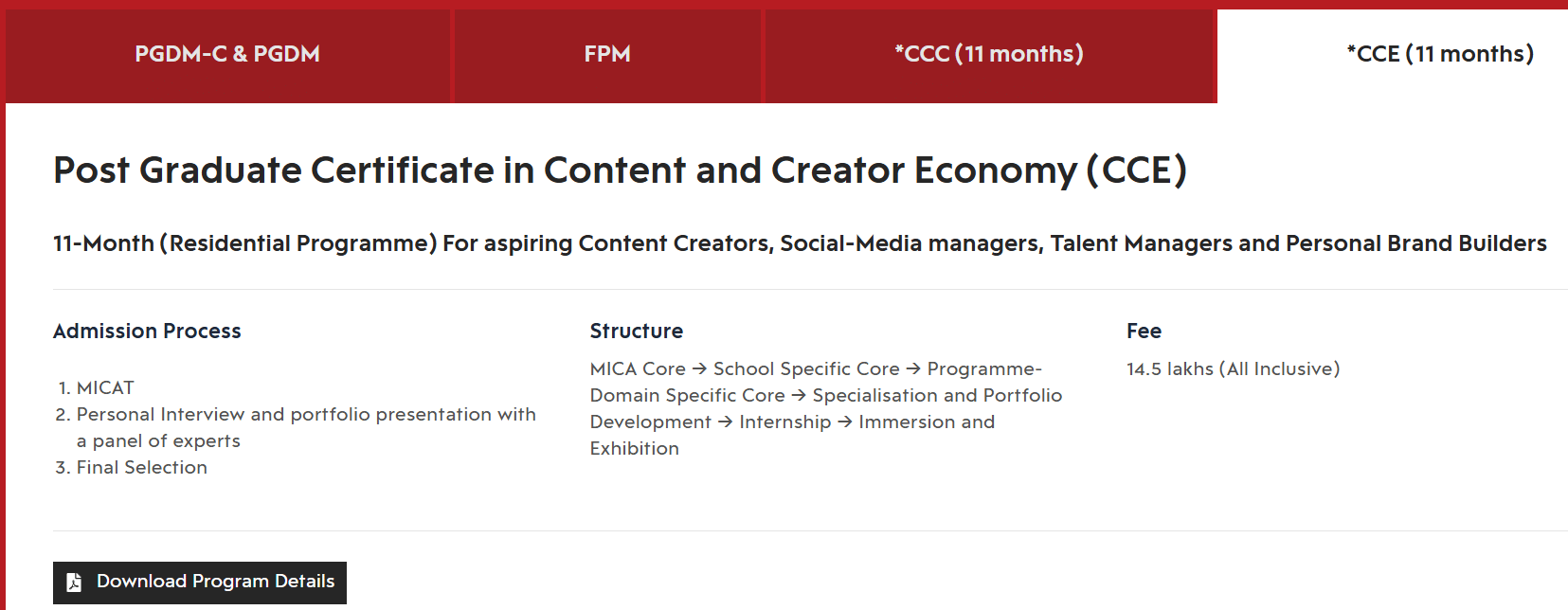This screenshot has width=1568, height=610.
Task: Click the arrow after MICA Core
Action: tap(699, 369)
